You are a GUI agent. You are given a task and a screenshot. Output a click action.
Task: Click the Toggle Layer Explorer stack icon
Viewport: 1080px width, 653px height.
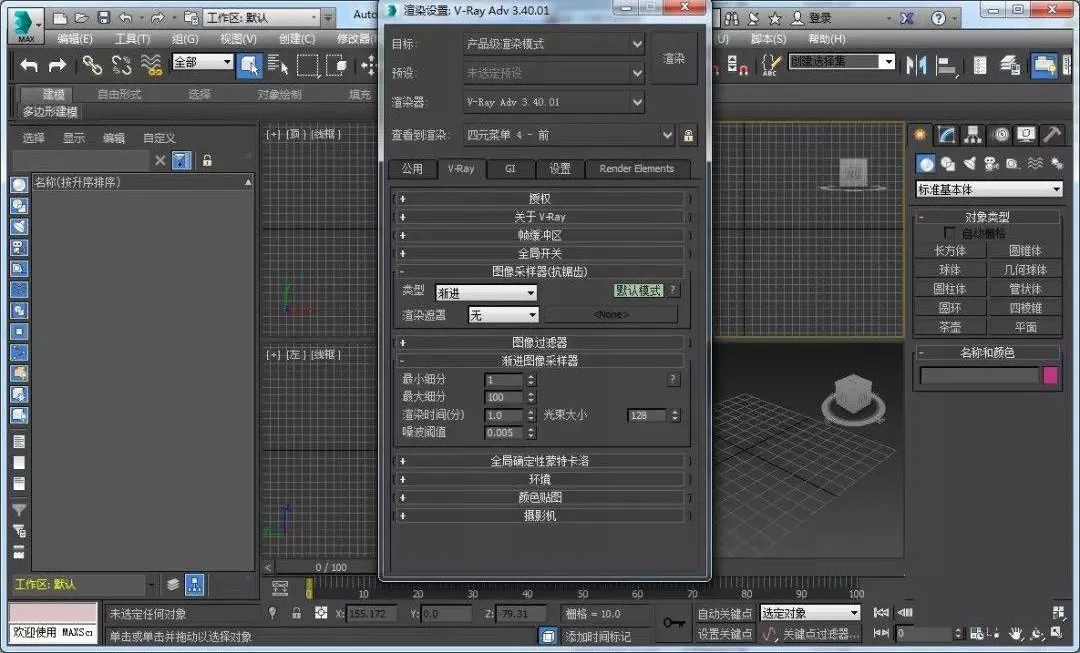tap(1010, 65)
